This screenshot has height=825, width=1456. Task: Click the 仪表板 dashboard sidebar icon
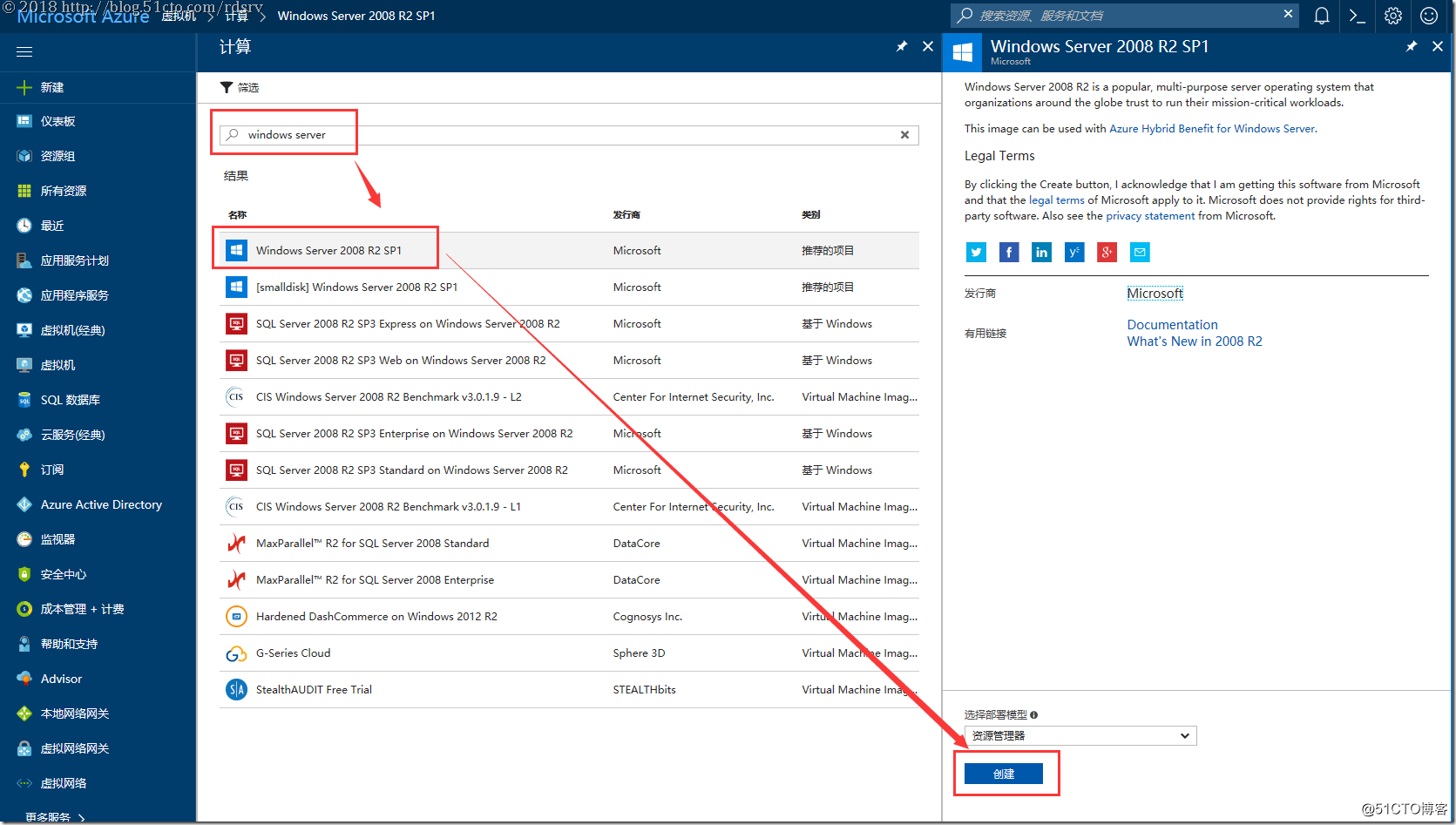[x=24, y=121]
